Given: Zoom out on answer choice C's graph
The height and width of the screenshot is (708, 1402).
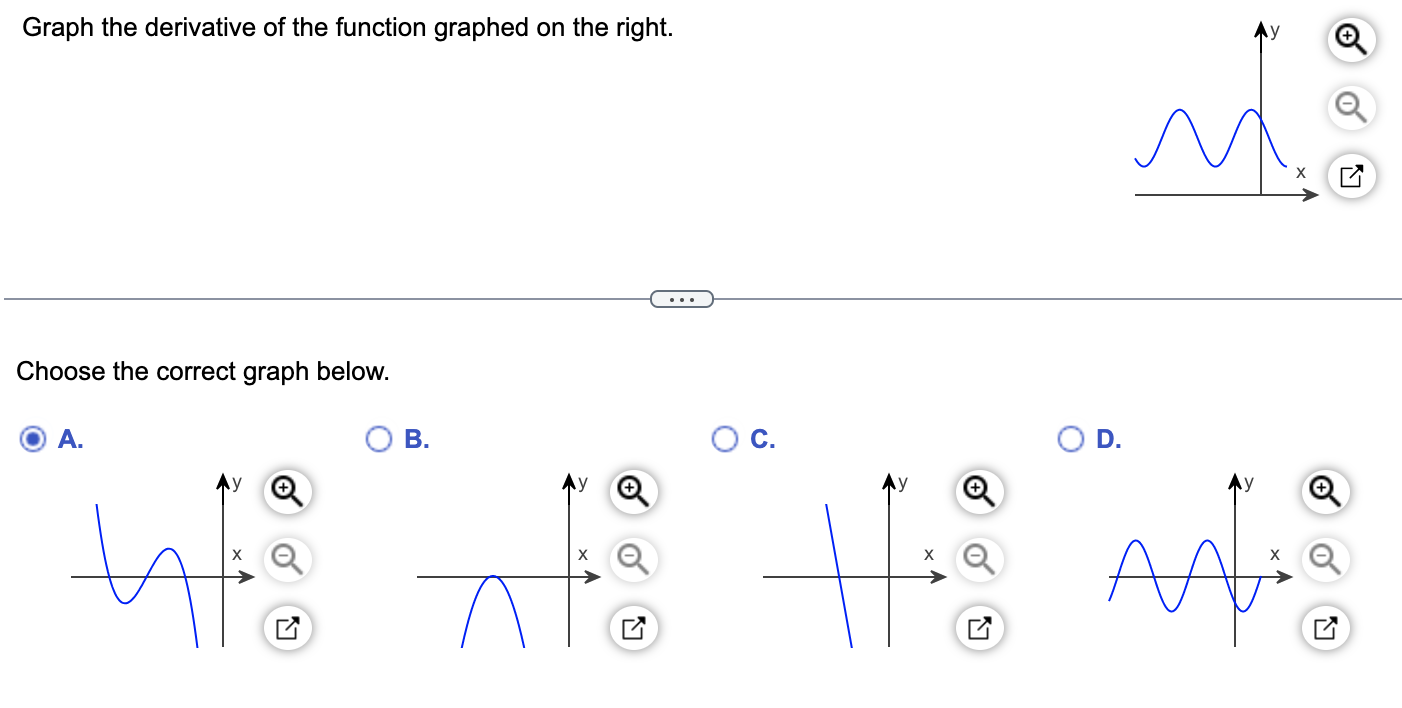Looking at the screenshot, I should [977, 560].
